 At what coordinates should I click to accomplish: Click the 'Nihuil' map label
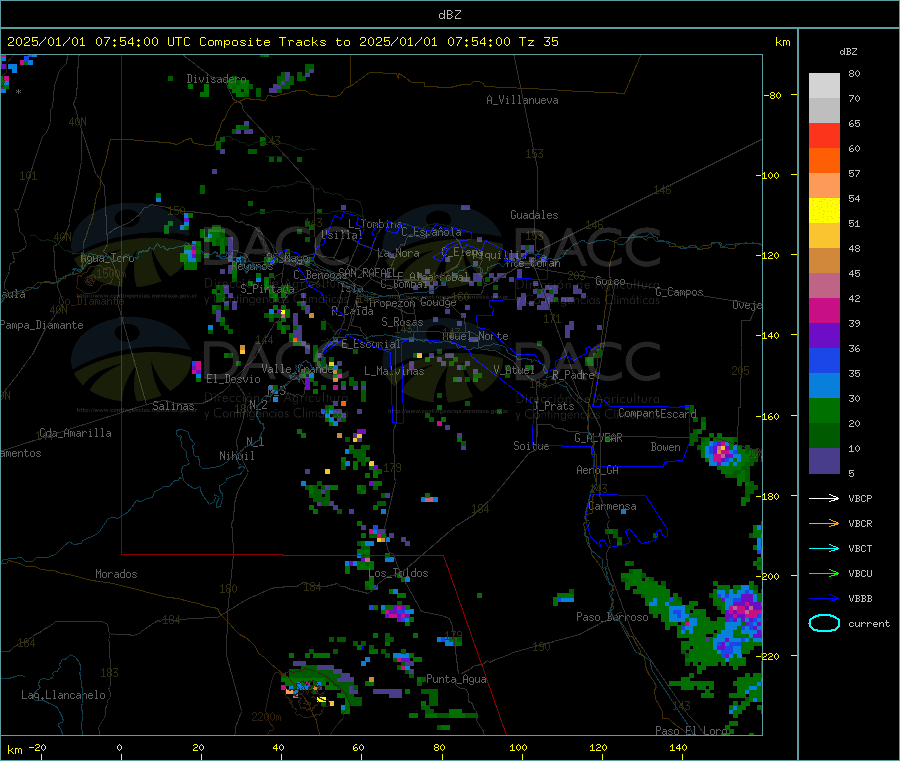click(237, 456)
